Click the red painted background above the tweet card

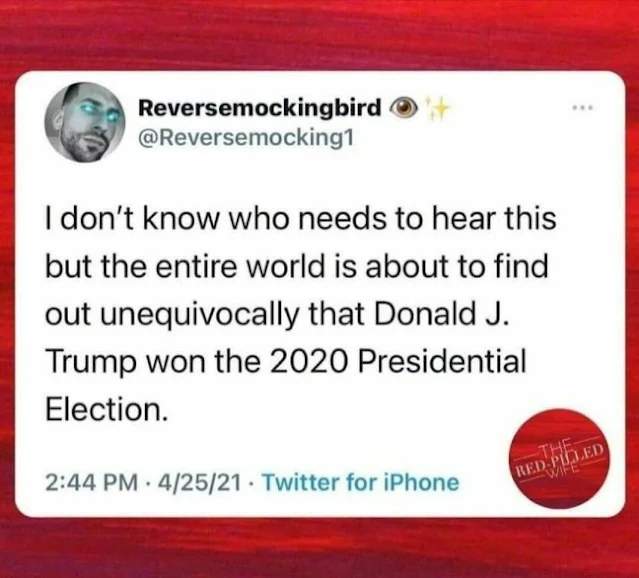(320, 35)
